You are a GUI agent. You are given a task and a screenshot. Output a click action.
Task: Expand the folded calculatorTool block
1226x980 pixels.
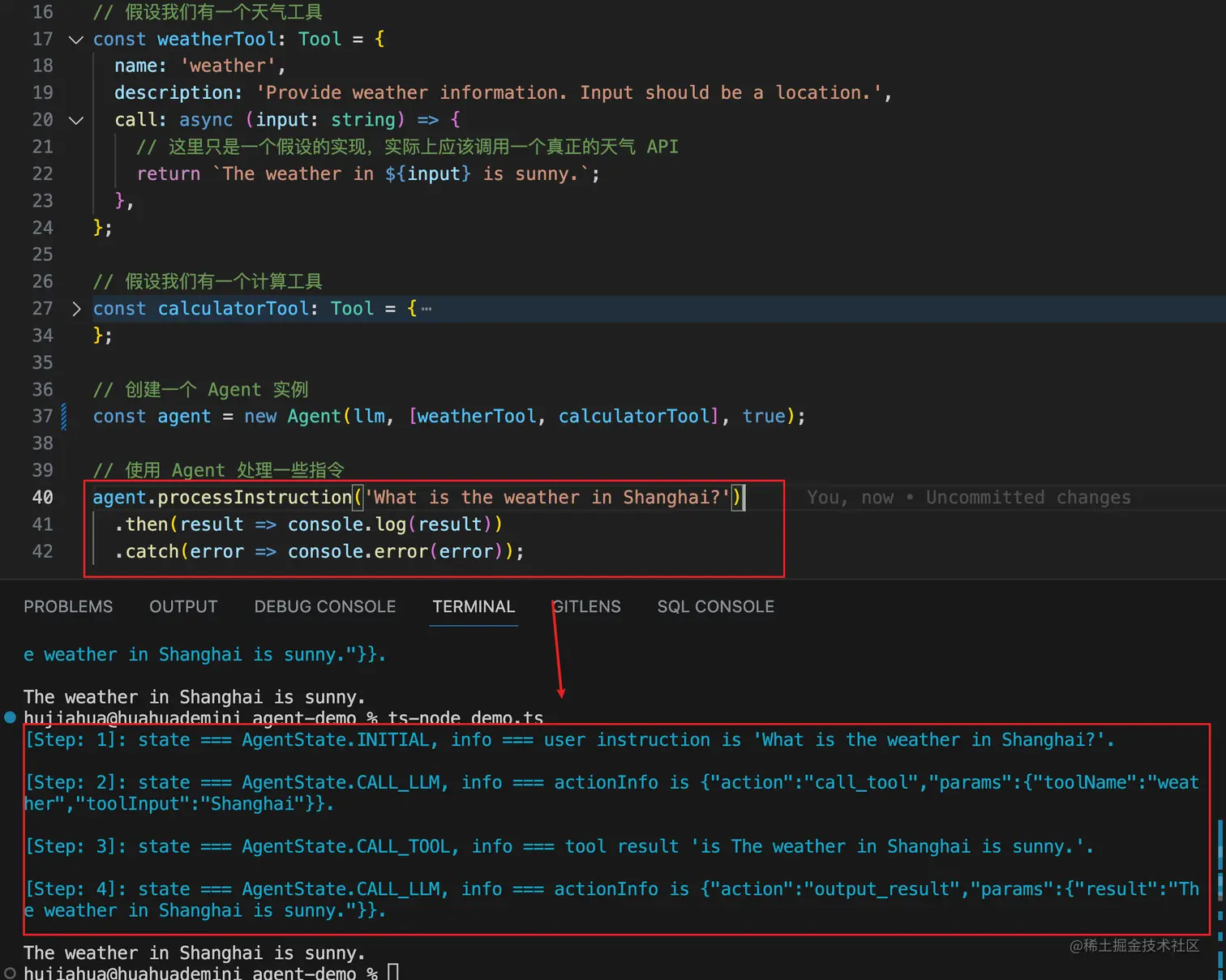(x=76, y=309)
